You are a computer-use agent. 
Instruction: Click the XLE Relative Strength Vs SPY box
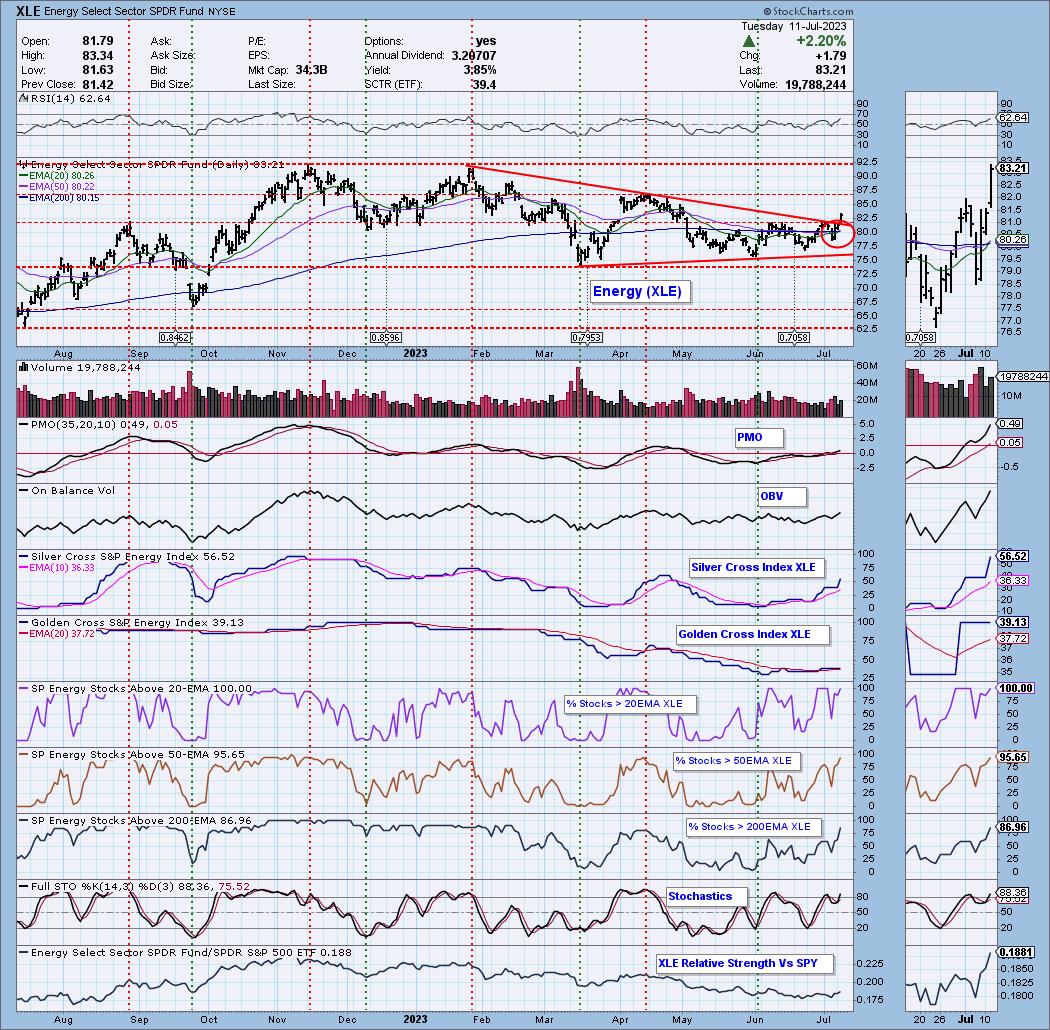point(745,963)
